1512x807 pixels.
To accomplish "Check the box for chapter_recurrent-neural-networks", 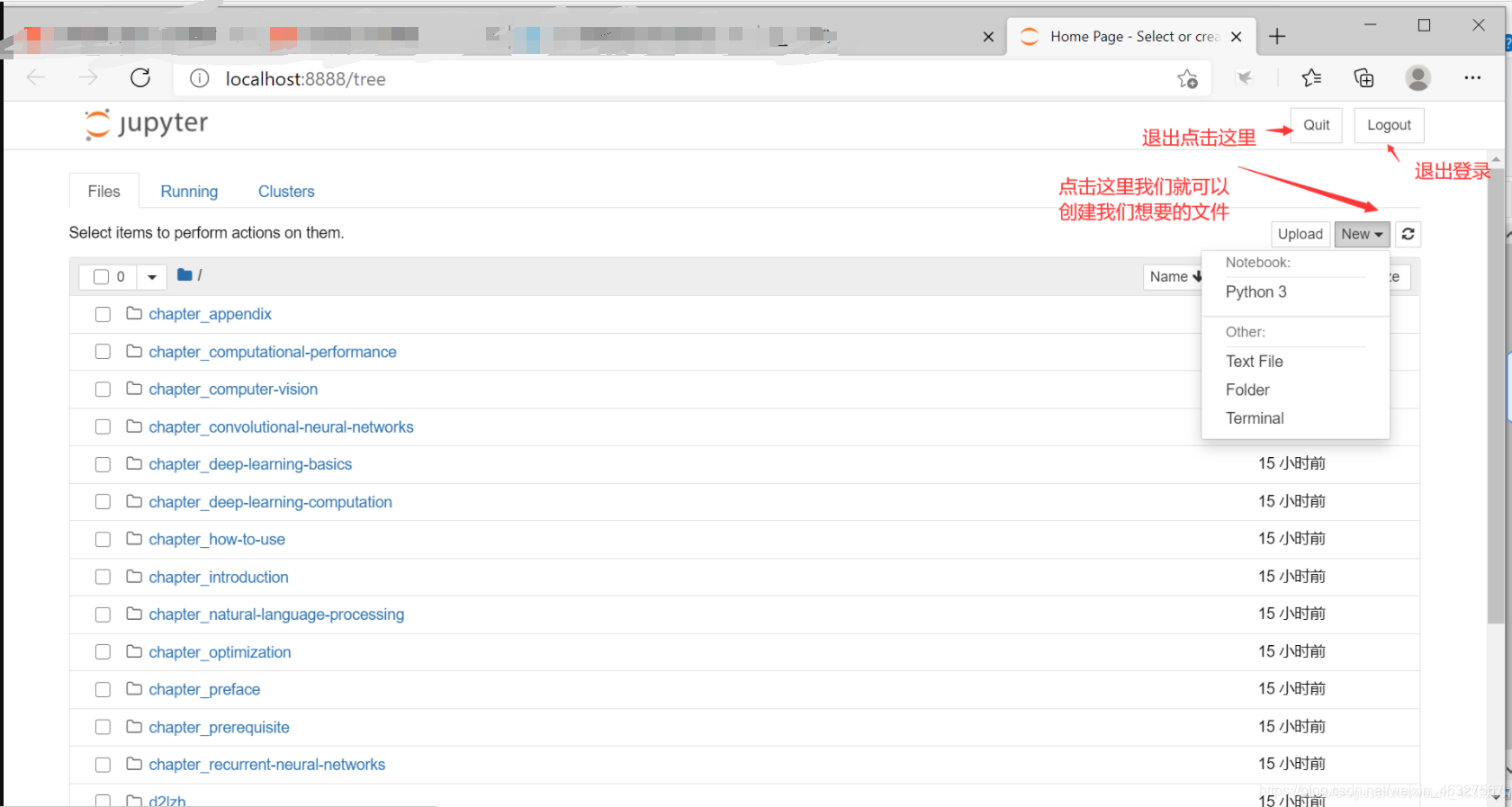I will click(x=103, y=765).
